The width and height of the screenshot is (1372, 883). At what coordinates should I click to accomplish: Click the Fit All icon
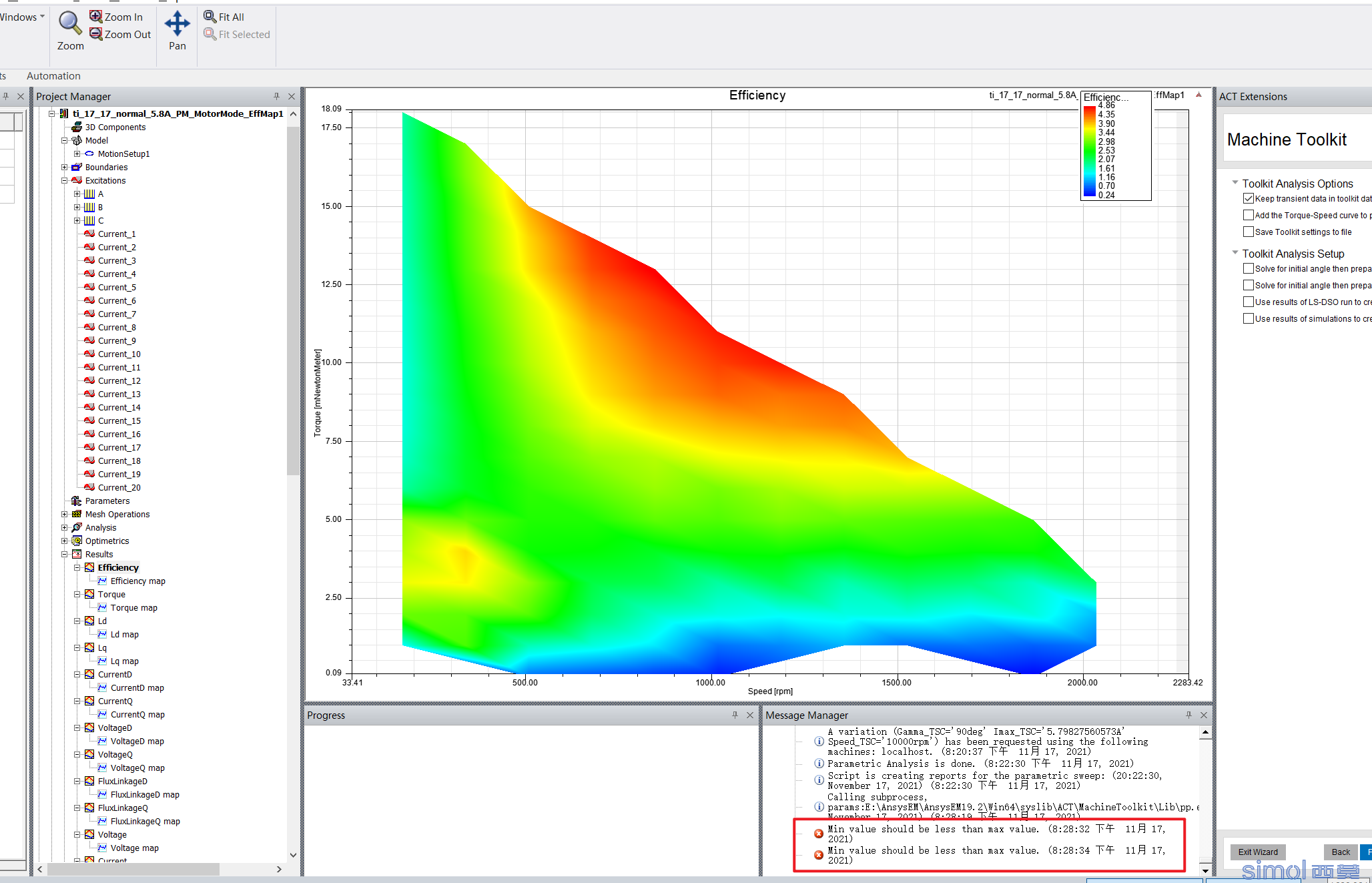pos(210,16)
